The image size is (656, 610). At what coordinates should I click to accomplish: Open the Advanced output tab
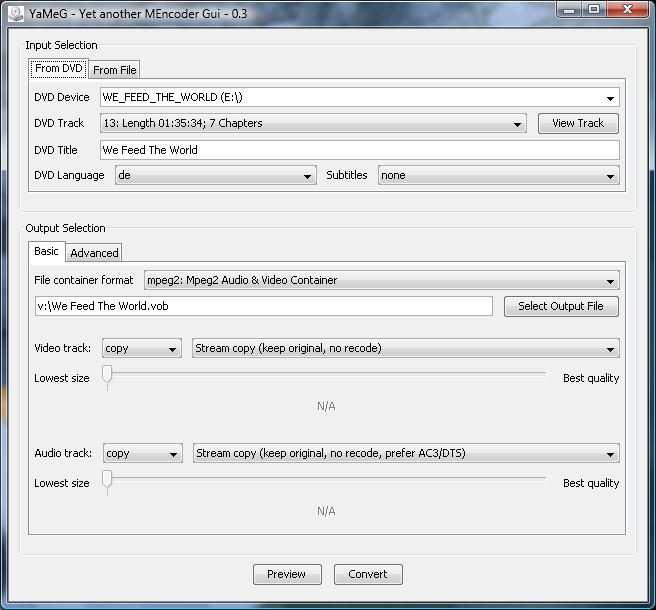94,253
